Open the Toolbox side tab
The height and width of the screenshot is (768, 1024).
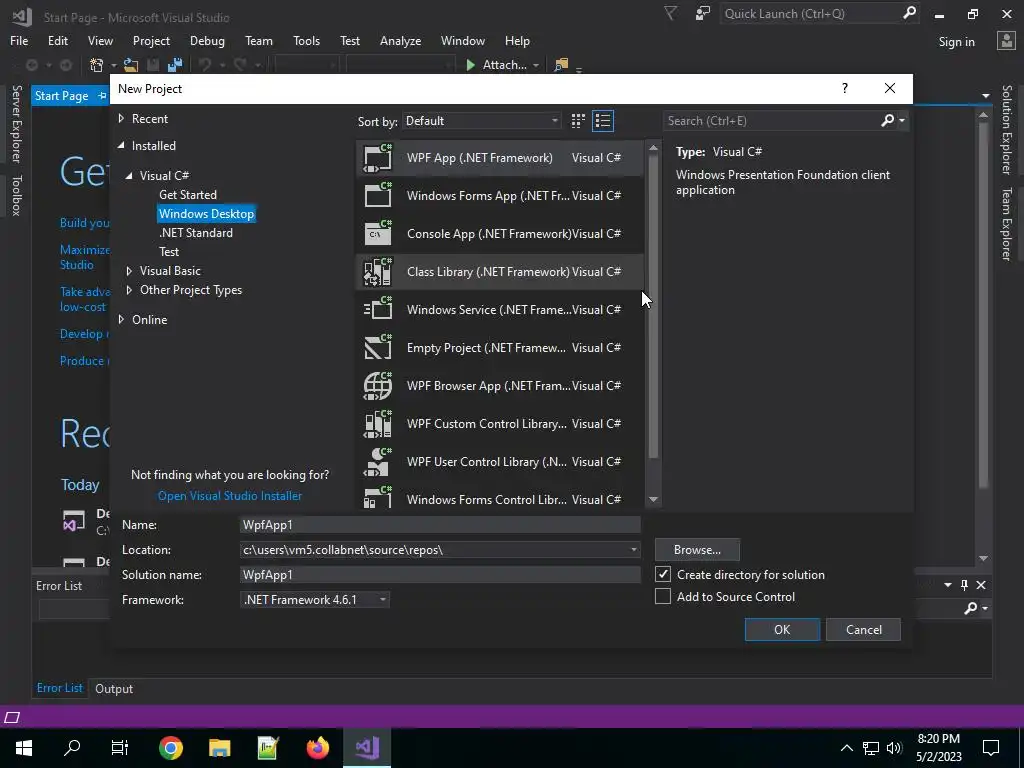[17, 195]
